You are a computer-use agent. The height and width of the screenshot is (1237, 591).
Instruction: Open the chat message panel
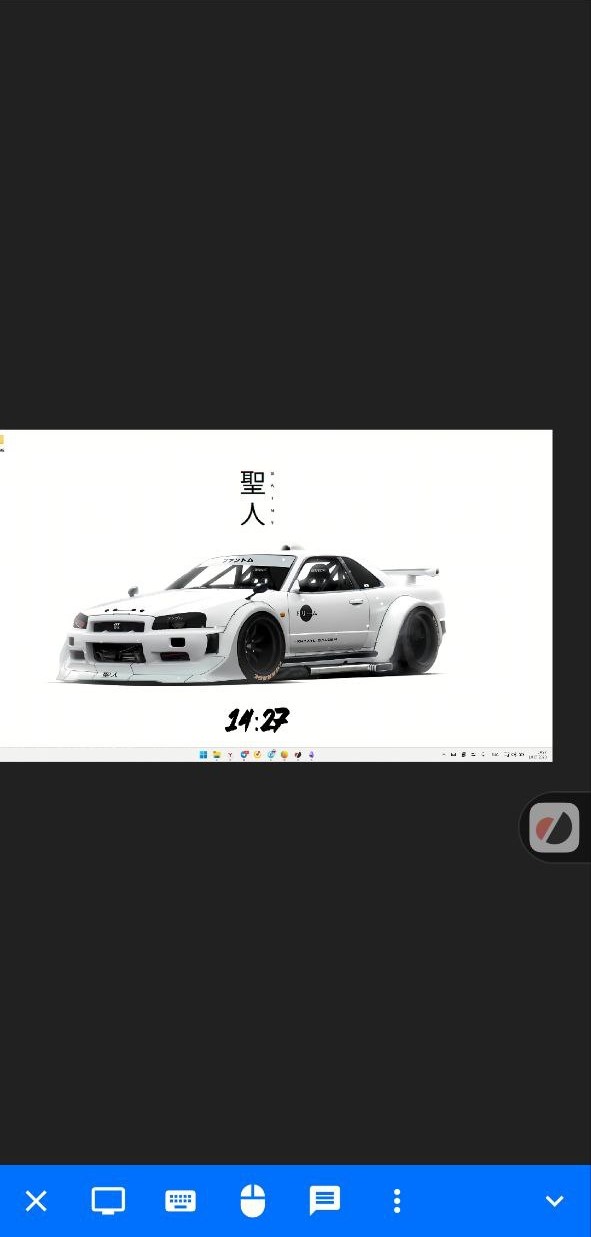pos(325,1200)
